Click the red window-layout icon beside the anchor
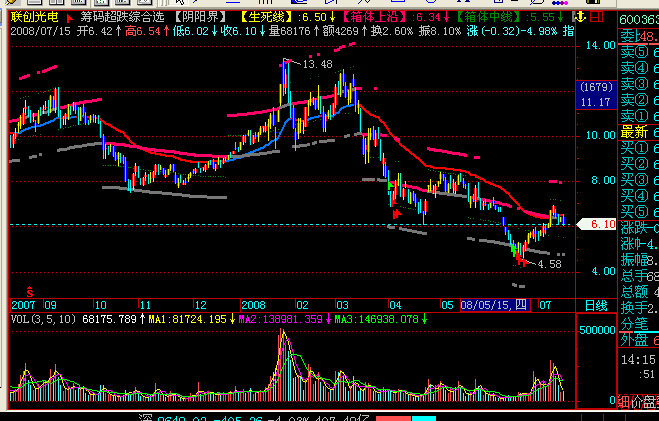The image size is (659, 421). click(x=597, y=17)
